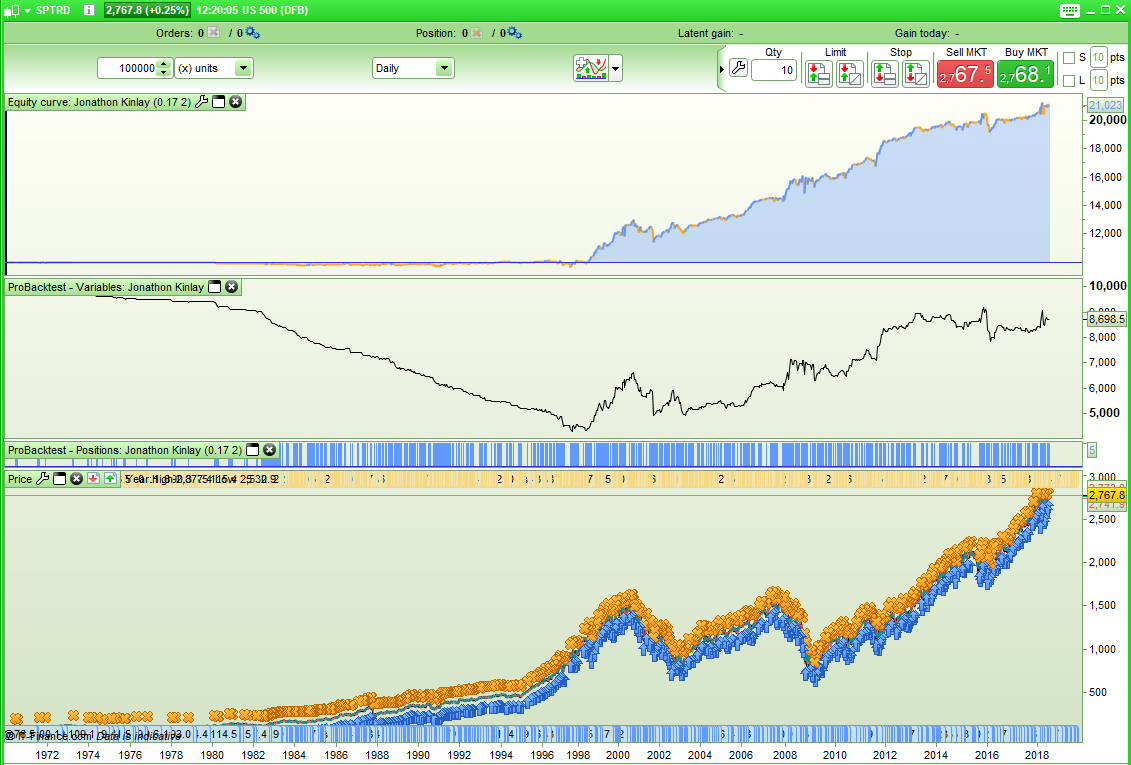Screen dimensions: 1131x765
Task: Enable the L limit checkbox
Action: (x=1069, y=81)
